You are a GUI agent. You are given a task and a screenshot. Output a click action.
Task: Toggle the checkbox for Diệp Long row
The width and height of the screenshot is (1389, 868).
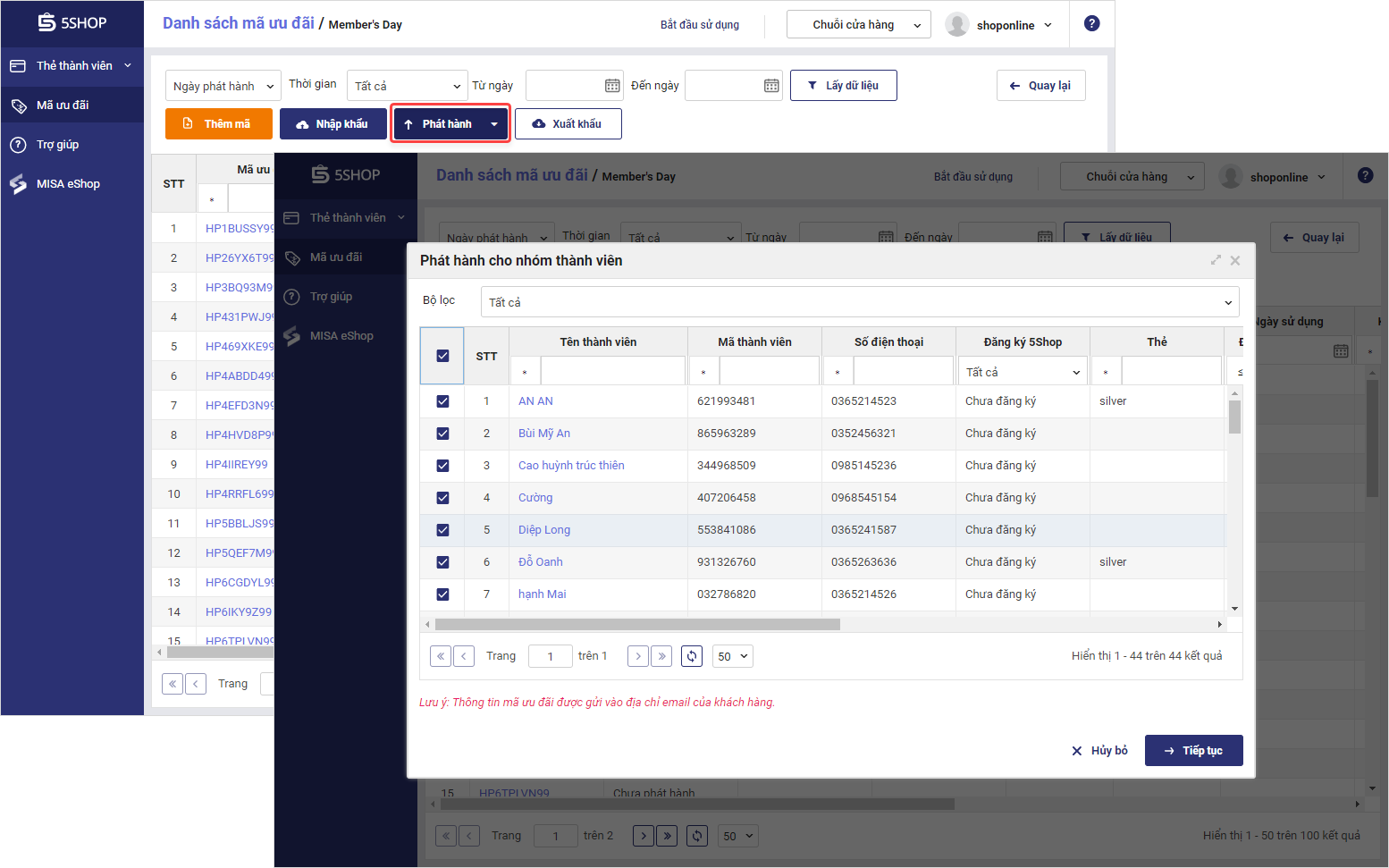tap(442, 530)
